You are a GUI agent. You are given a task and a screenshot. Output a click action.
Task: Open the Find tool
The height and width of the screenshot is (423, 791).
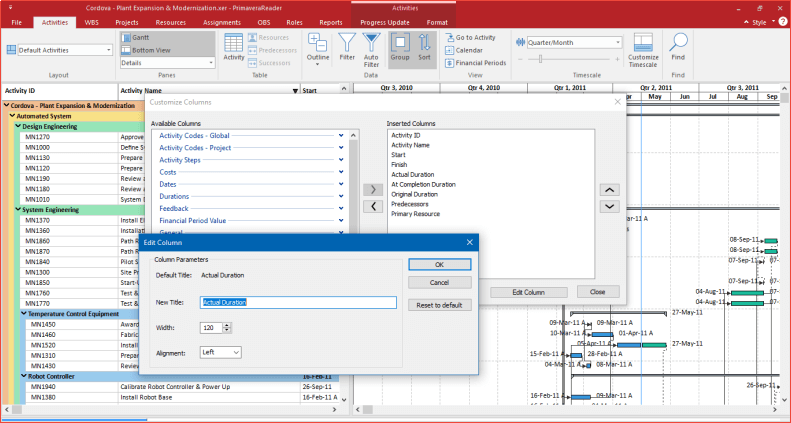point(678,47)
